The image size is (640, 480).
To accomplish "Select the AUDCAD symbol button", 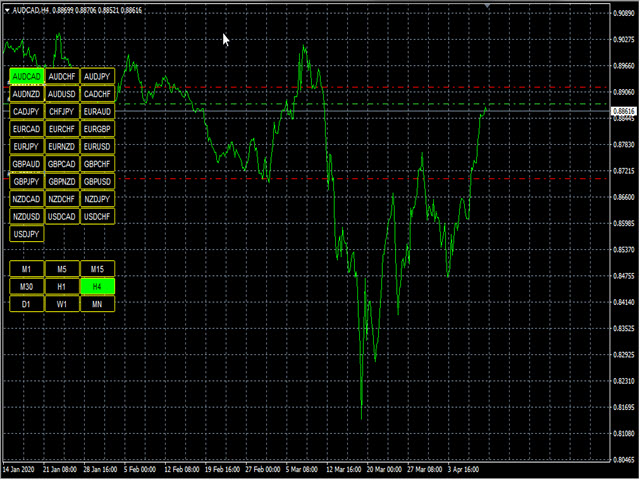I will tap(27, 76).
